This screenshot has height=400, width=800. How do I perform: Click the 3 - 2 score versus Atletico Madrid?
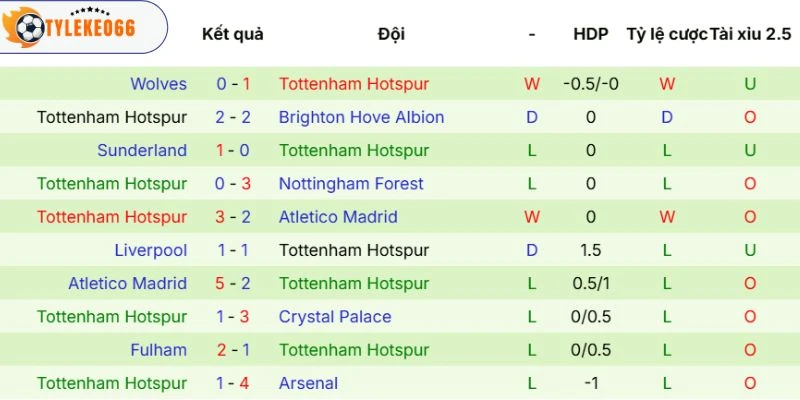point(233,217)
